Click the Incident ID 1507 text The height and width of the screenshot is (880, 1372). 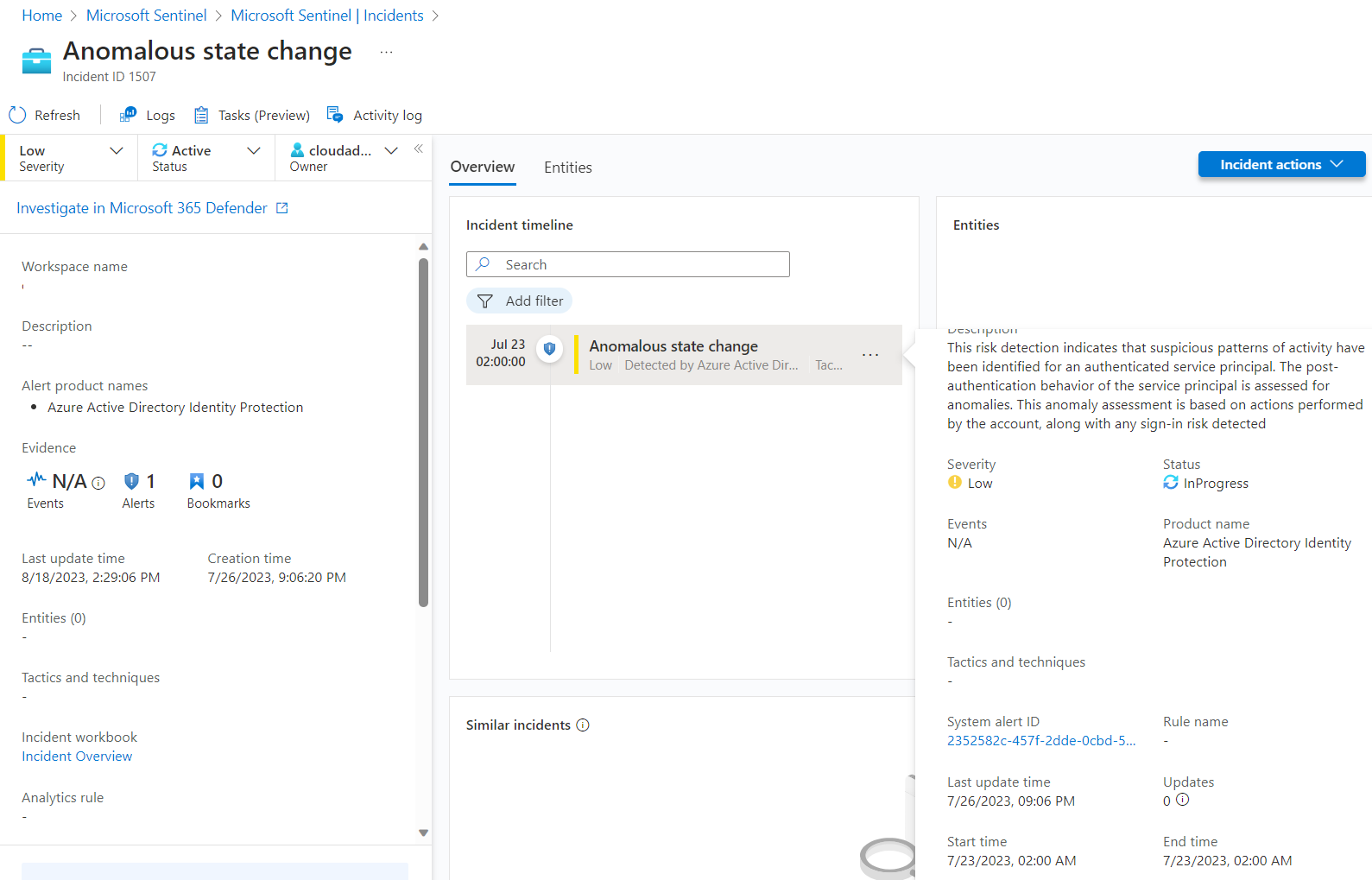click(110, 77)
